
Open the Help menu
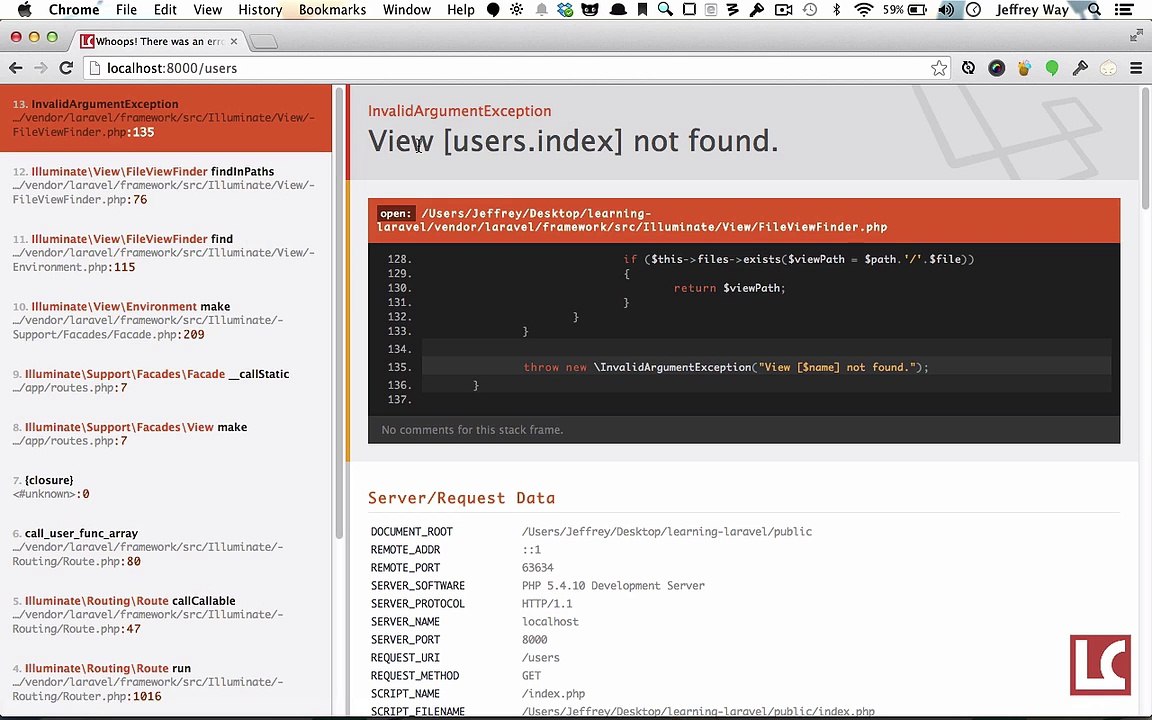point(461,10)
